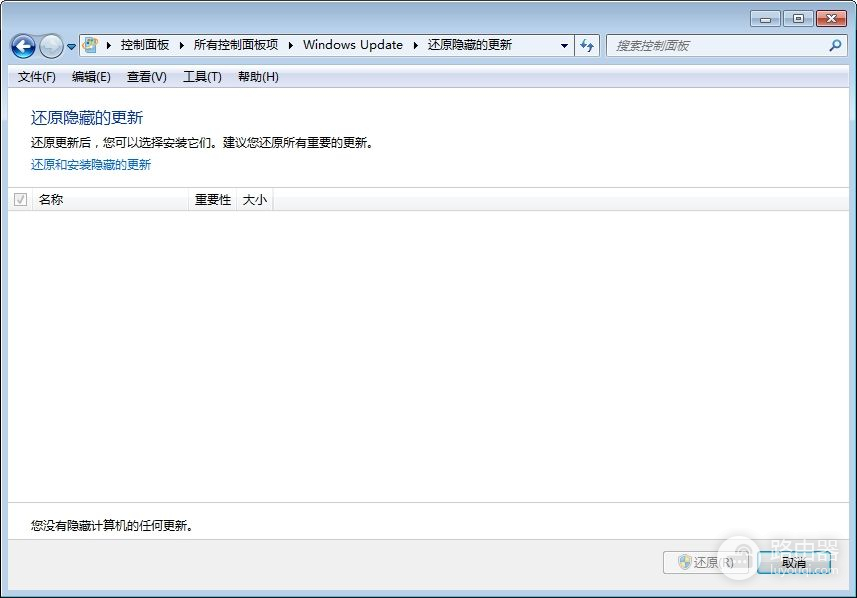857x598 pixels.
Task: Open the 查看(V) menu
Action: pyautogui.click(x=146, y=77)
